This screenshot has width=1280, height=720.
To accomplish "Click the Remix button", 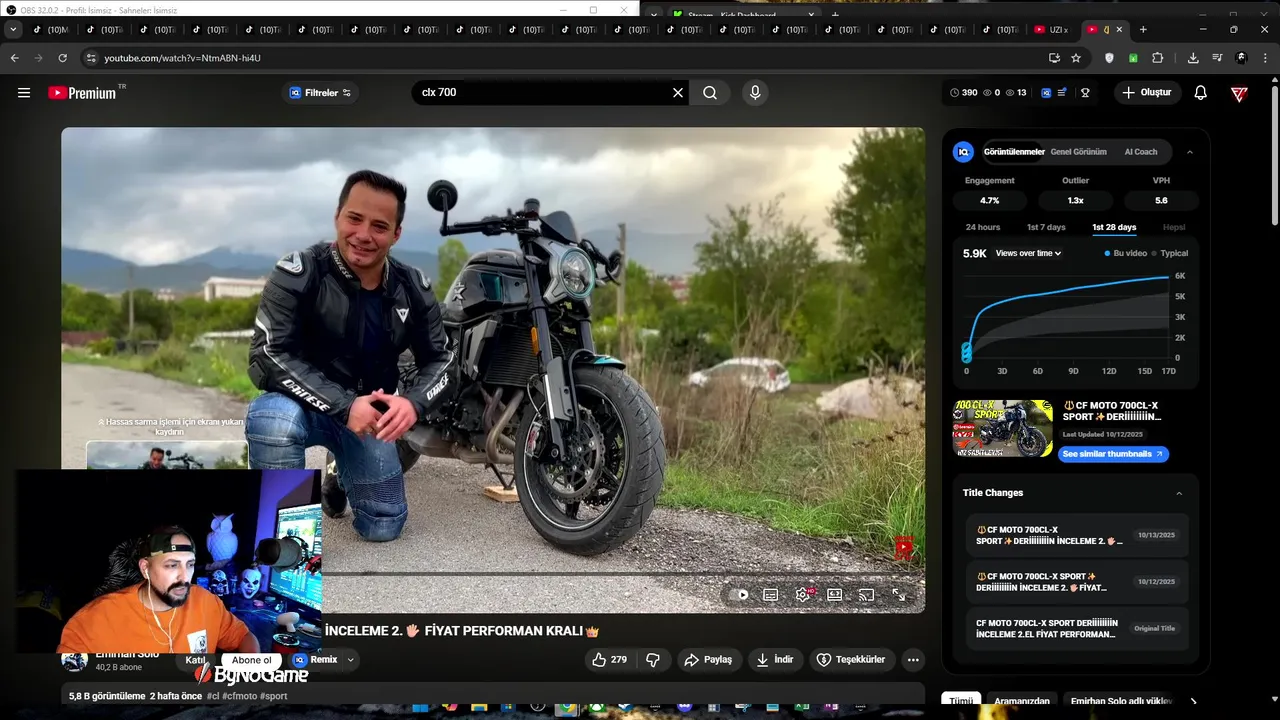I will click(315, 660).
